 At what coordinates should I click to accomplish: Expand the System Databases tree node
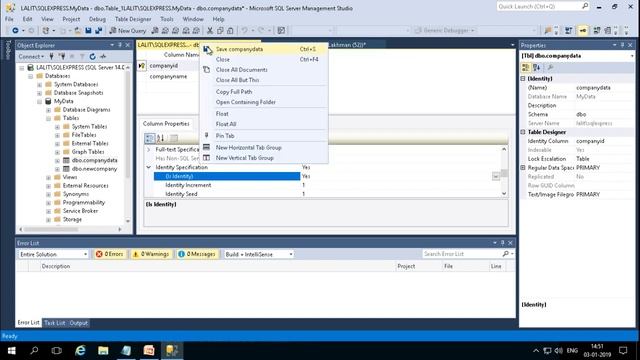click(40, 84)
